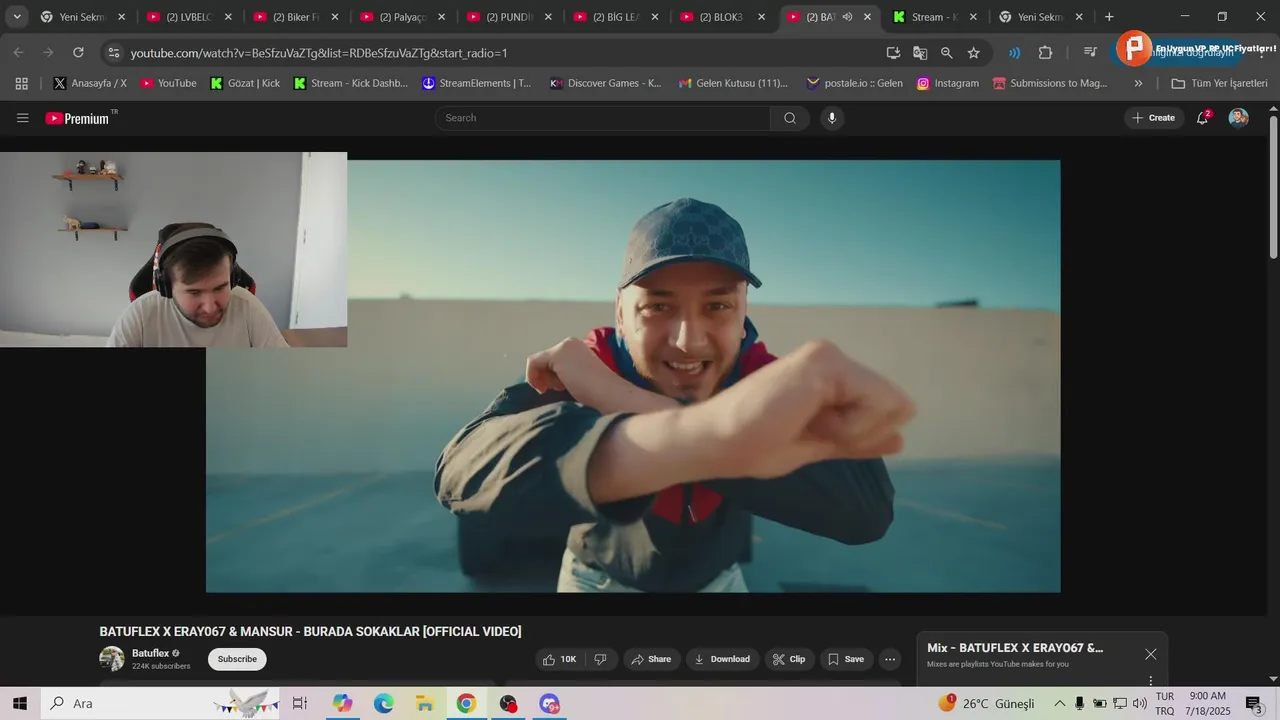Open more actions ellipsis under video
The image size is (1280, 720).
[x=890, y=659]
